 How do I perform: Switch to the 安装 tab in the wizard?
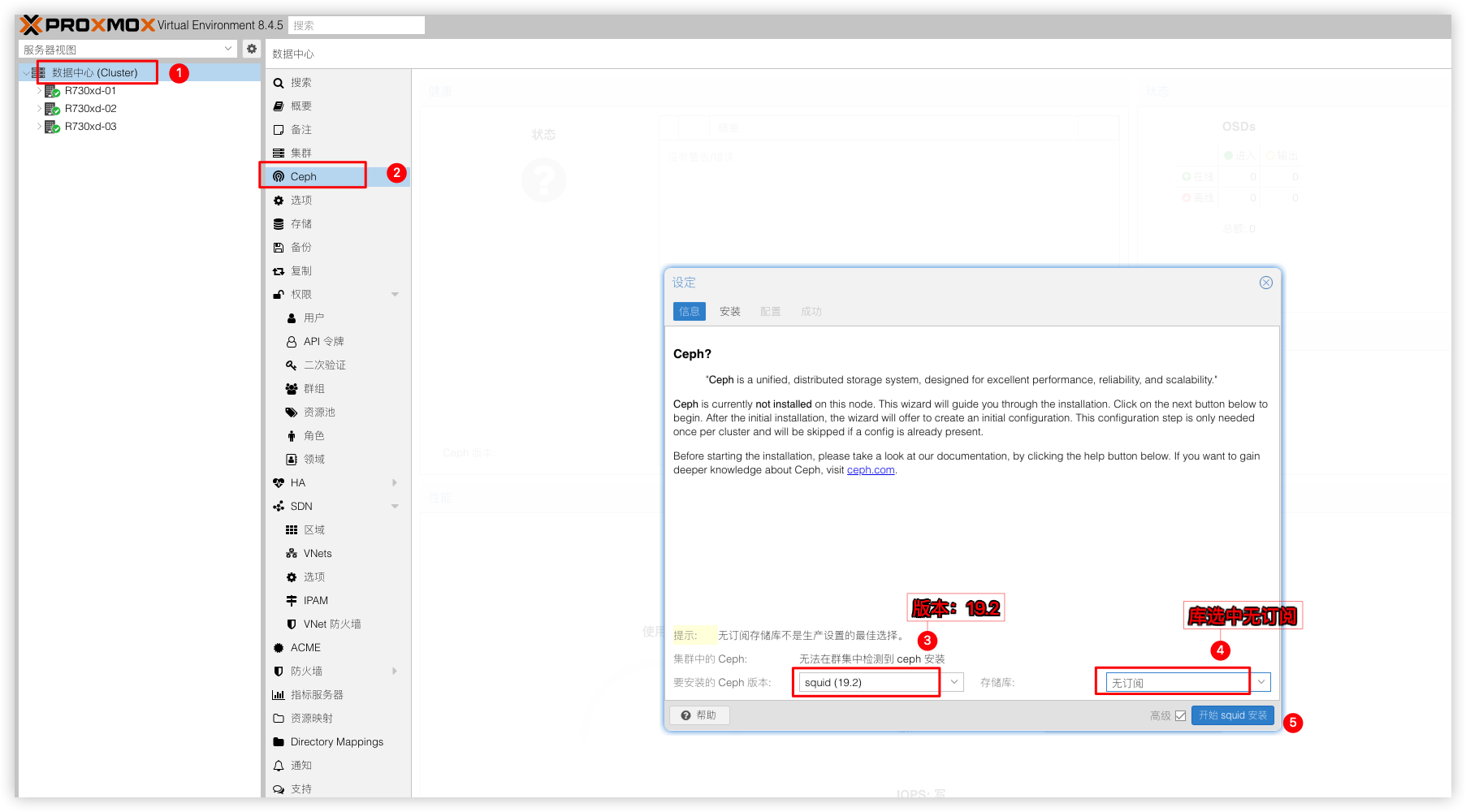click(x=730, y=311)
